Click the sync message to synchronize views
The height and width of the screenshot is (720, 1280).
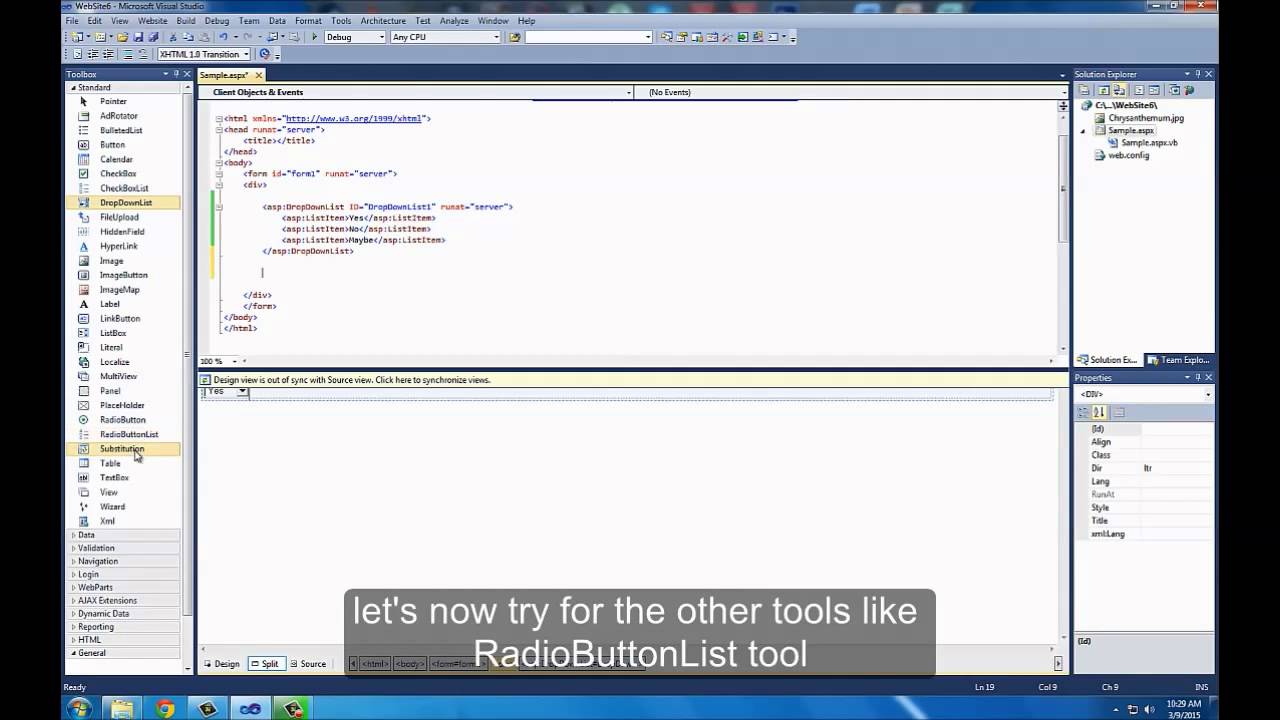pyautogui.click(x=633, y=380)
